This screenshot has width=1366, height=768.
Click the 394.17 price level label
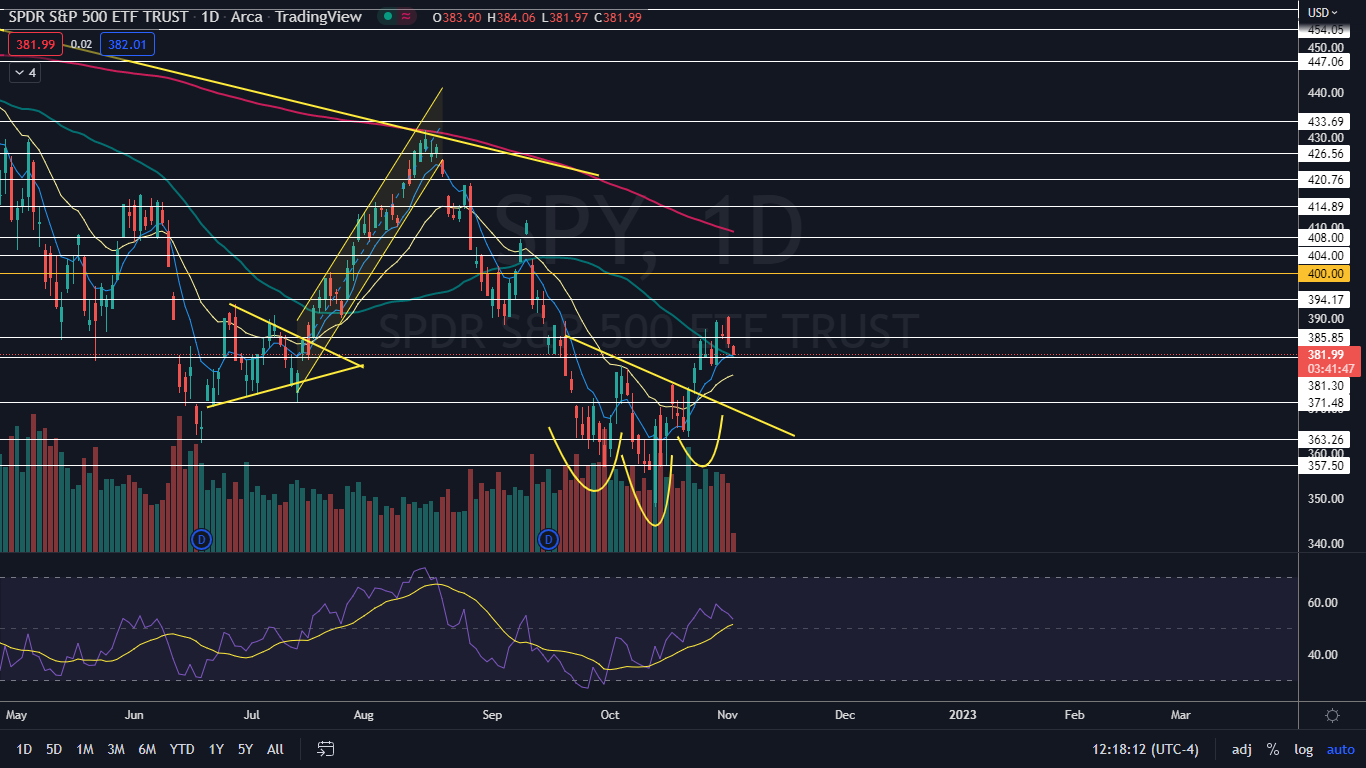click(1325, 299)
